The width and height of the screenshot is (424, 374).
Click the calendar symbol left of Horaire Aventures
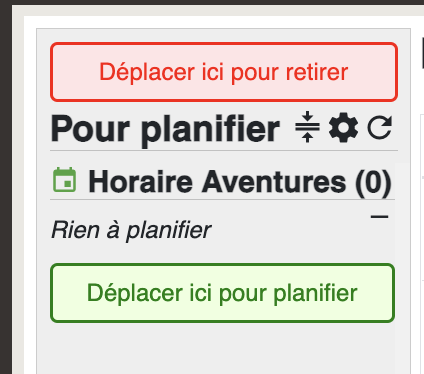click(65, 180)
